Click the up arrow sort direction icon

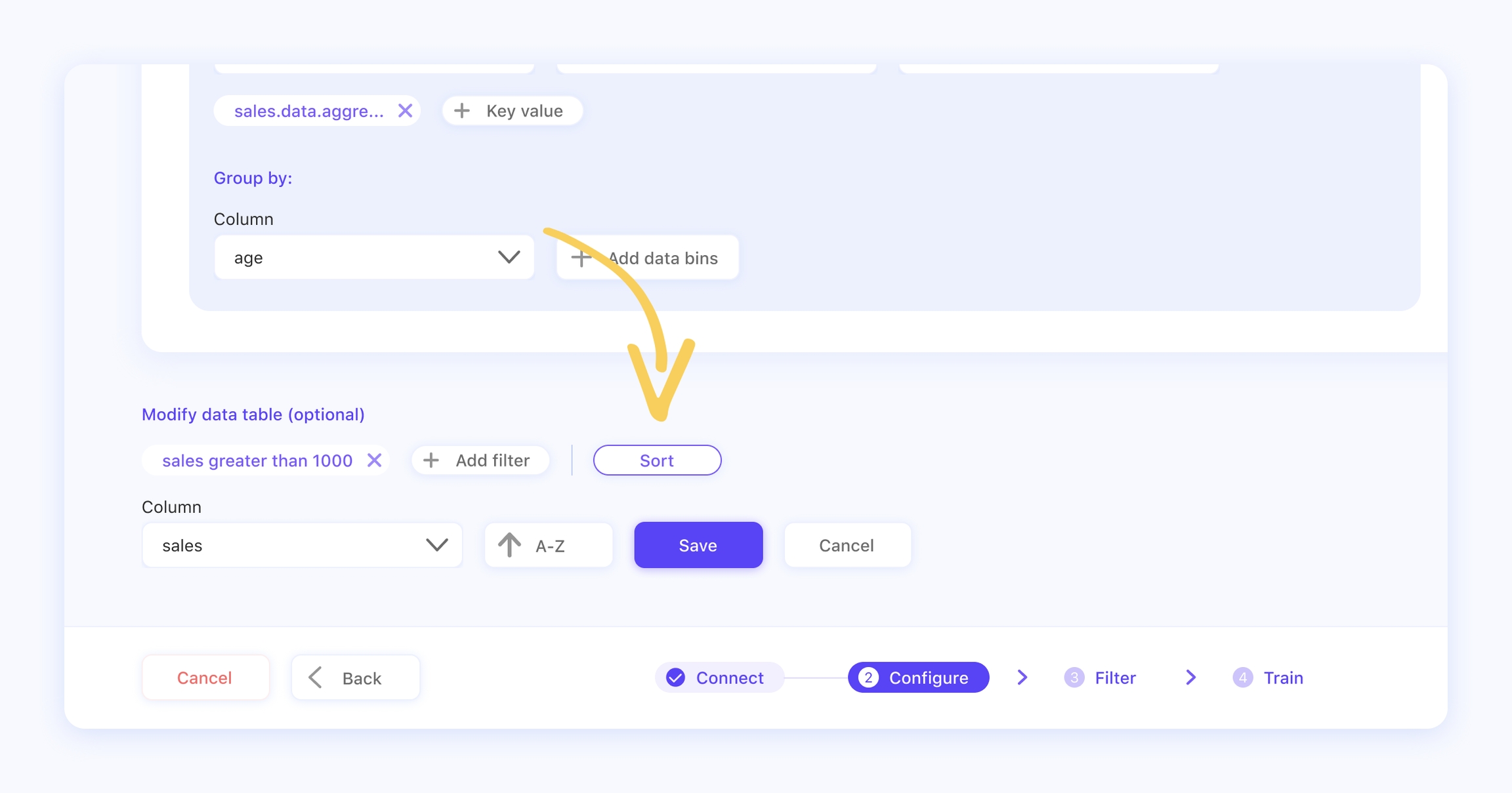509,545
